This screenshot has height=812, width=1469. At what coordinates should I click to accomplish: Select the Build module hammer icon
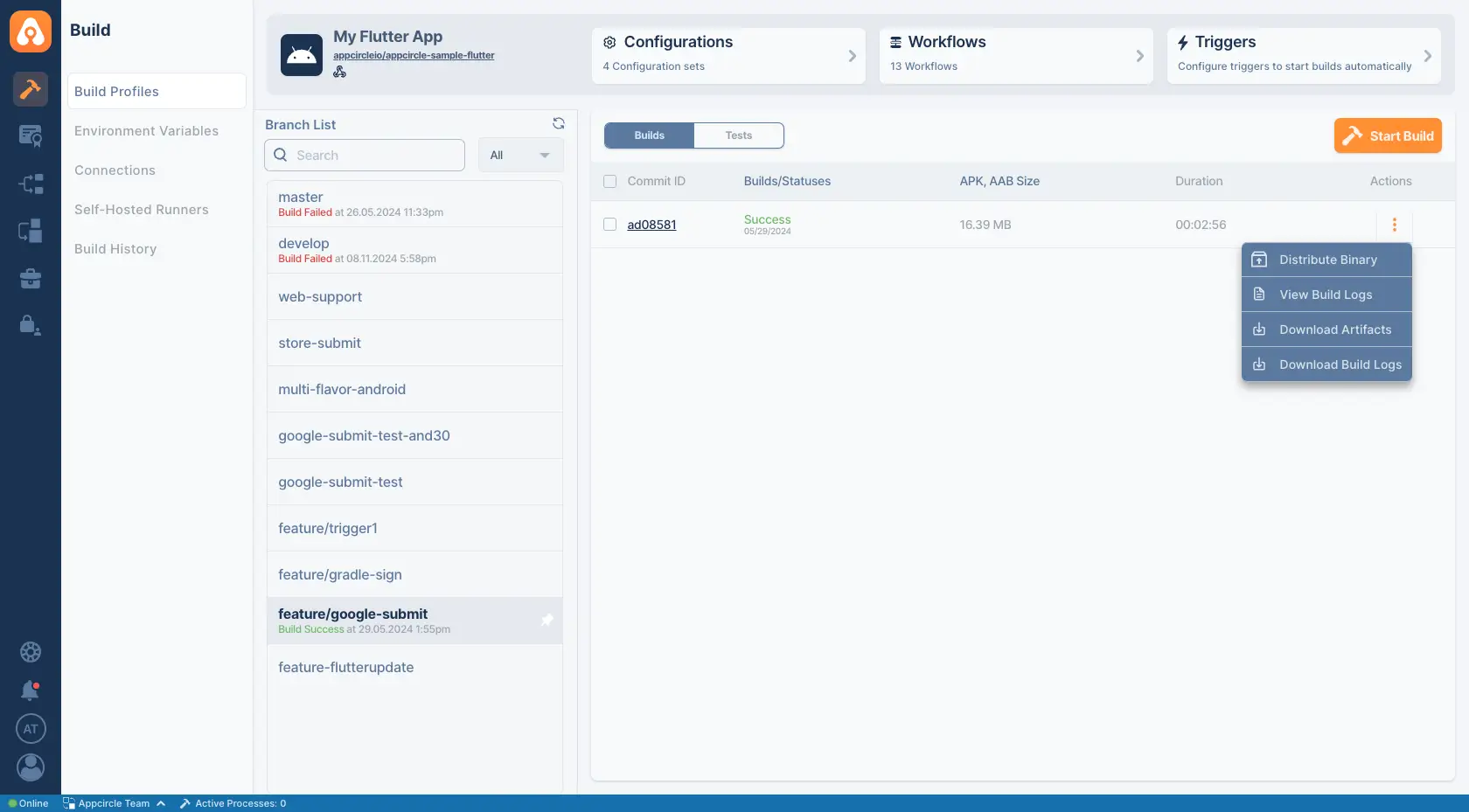(x=31, y=88)
